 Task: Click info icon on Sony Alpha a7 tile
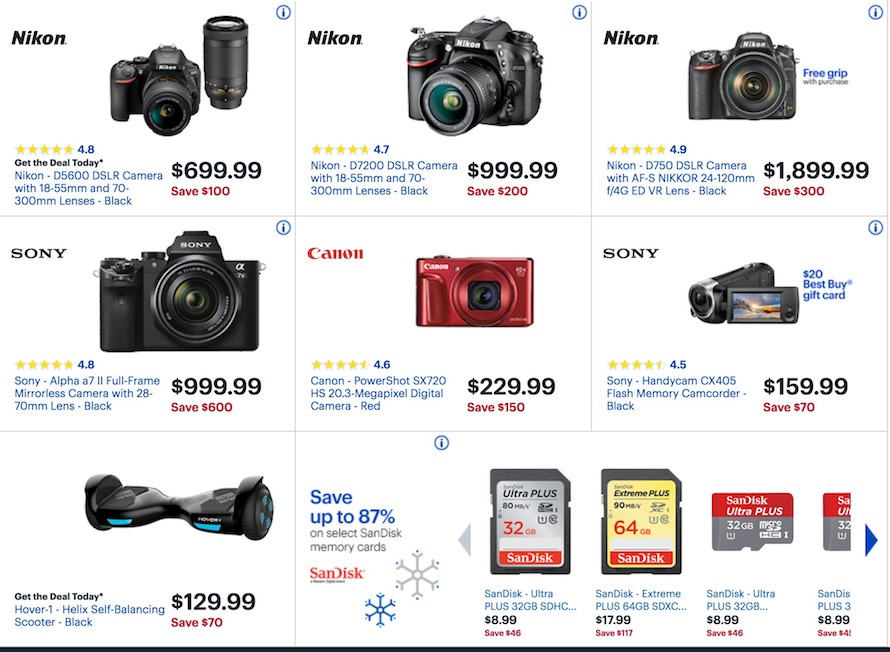click(x=283, y=228)
